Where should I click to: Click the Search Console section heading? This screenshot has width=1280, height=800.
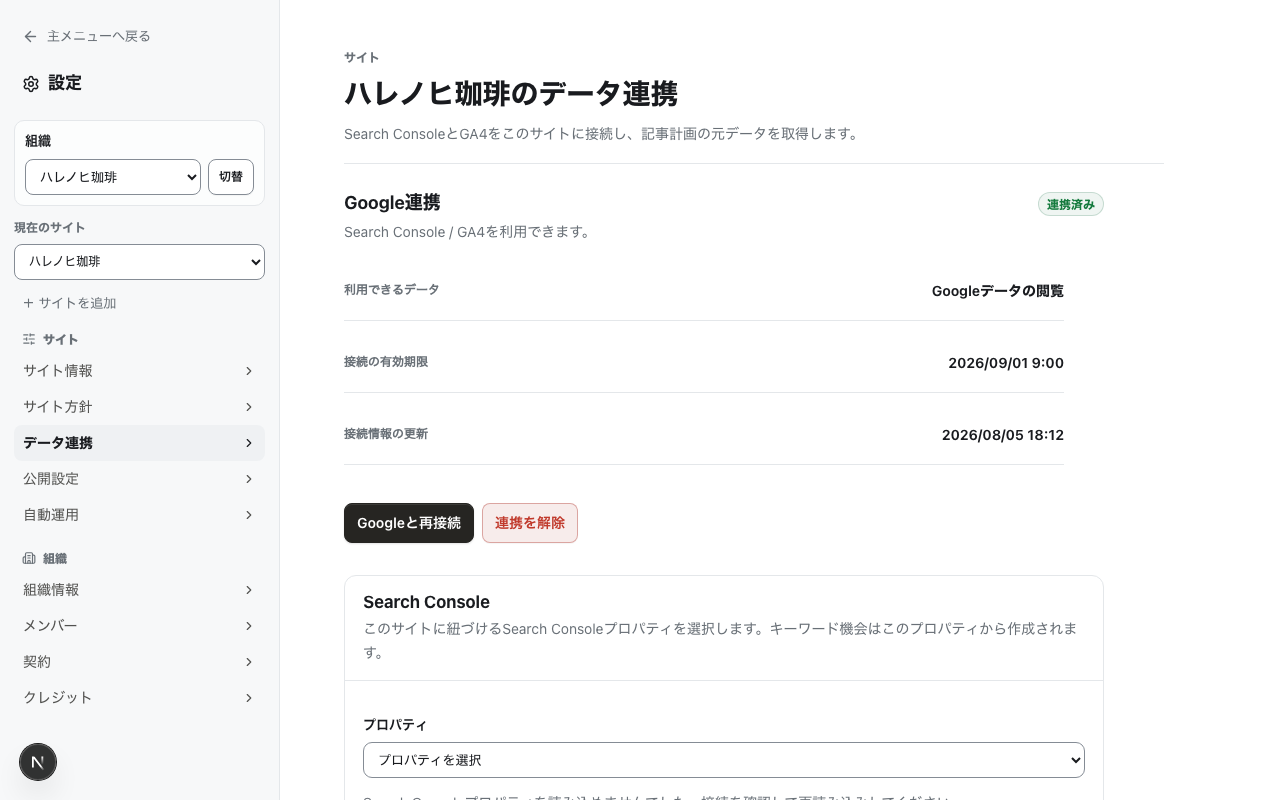[x=426, y=602]
